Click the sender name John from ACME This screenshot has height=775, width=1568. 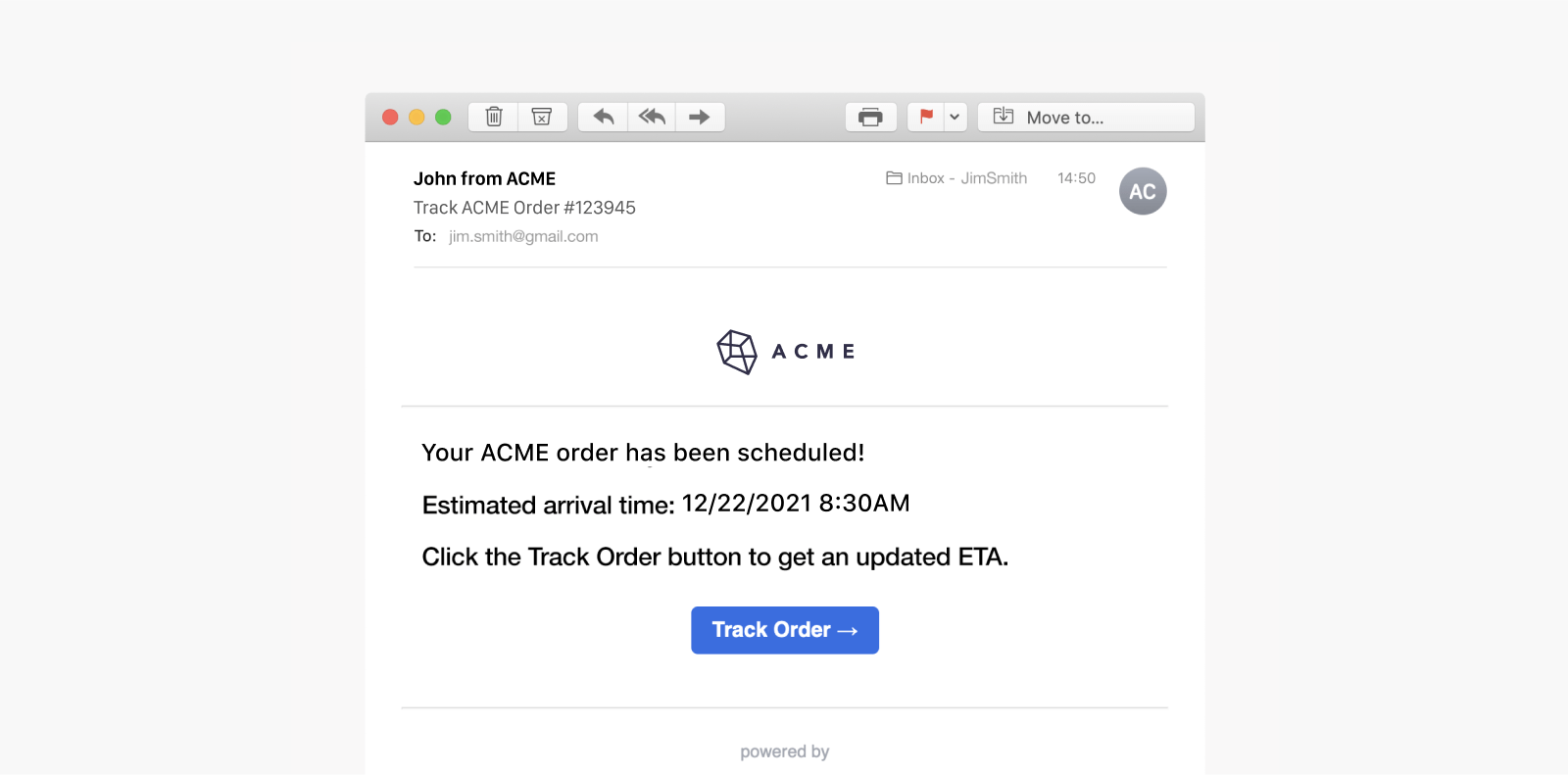484,178
